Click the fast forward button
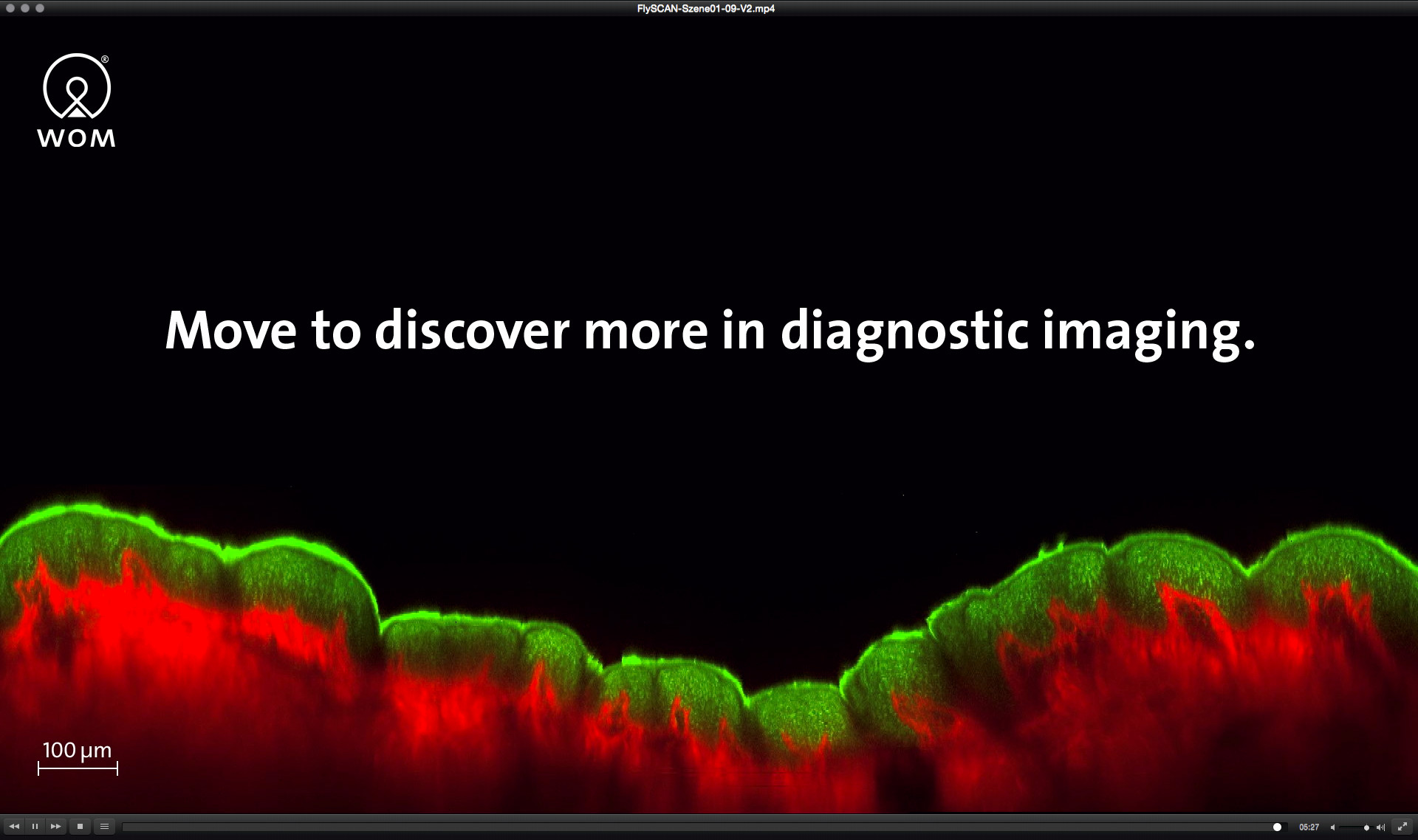This screenshot has width=1418, height=840. [55, 827]
